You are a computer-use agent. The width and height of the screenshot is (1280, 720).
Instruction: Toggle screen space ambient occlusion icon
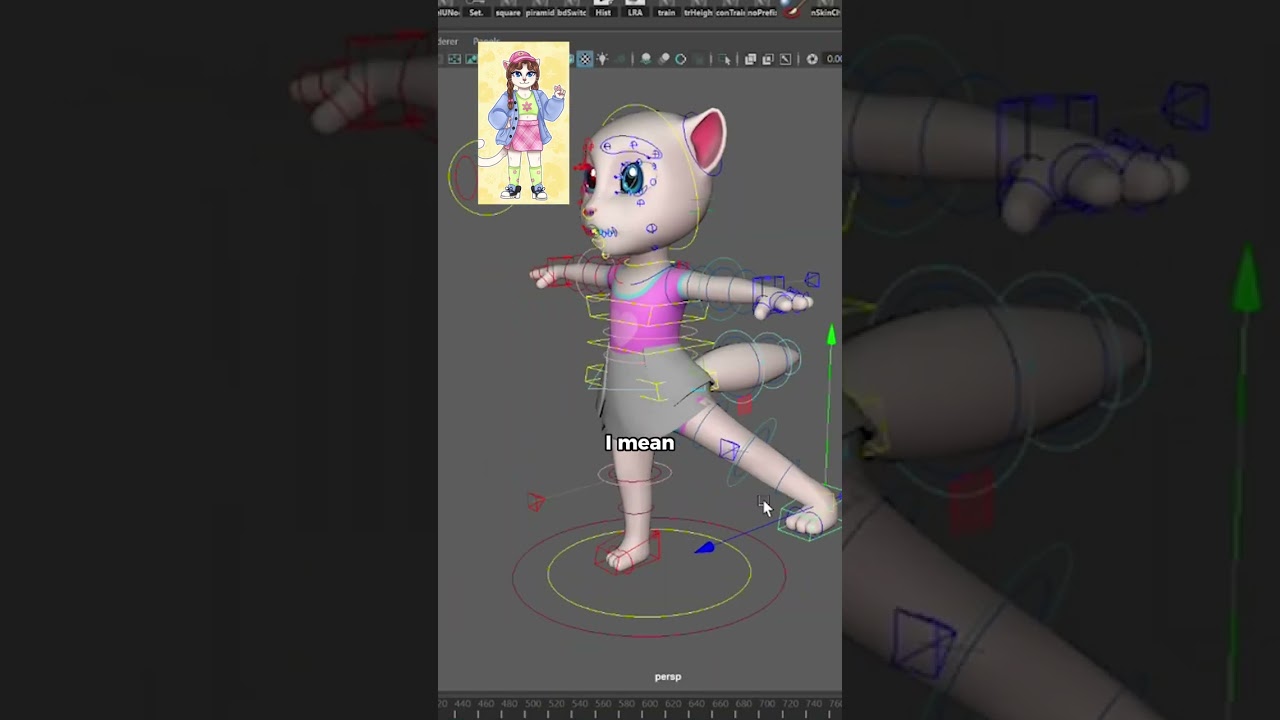pyautogui.click(x=646, y=59)
